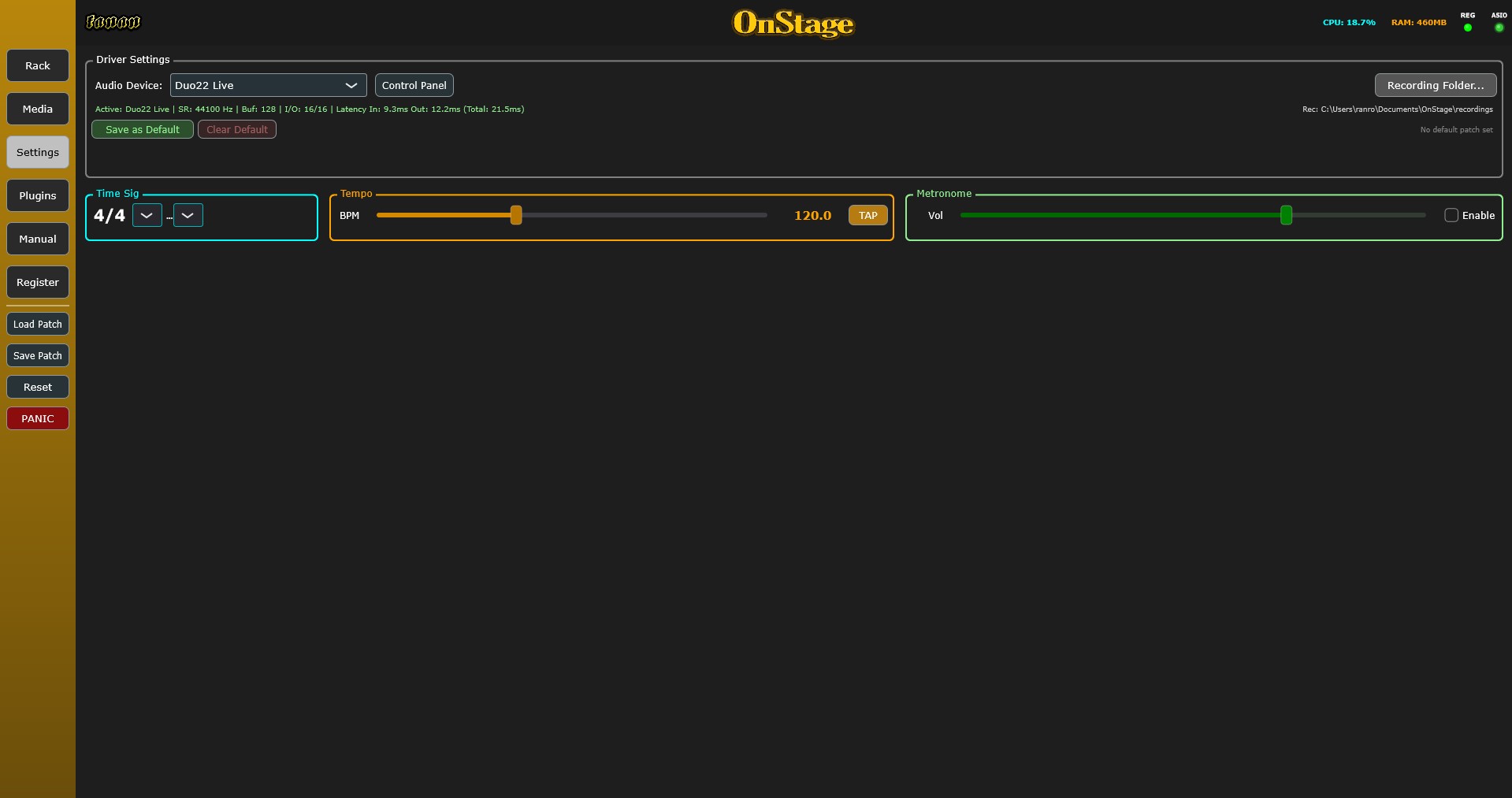
Task: Click the Clear Default button
Action: [237, 129]
